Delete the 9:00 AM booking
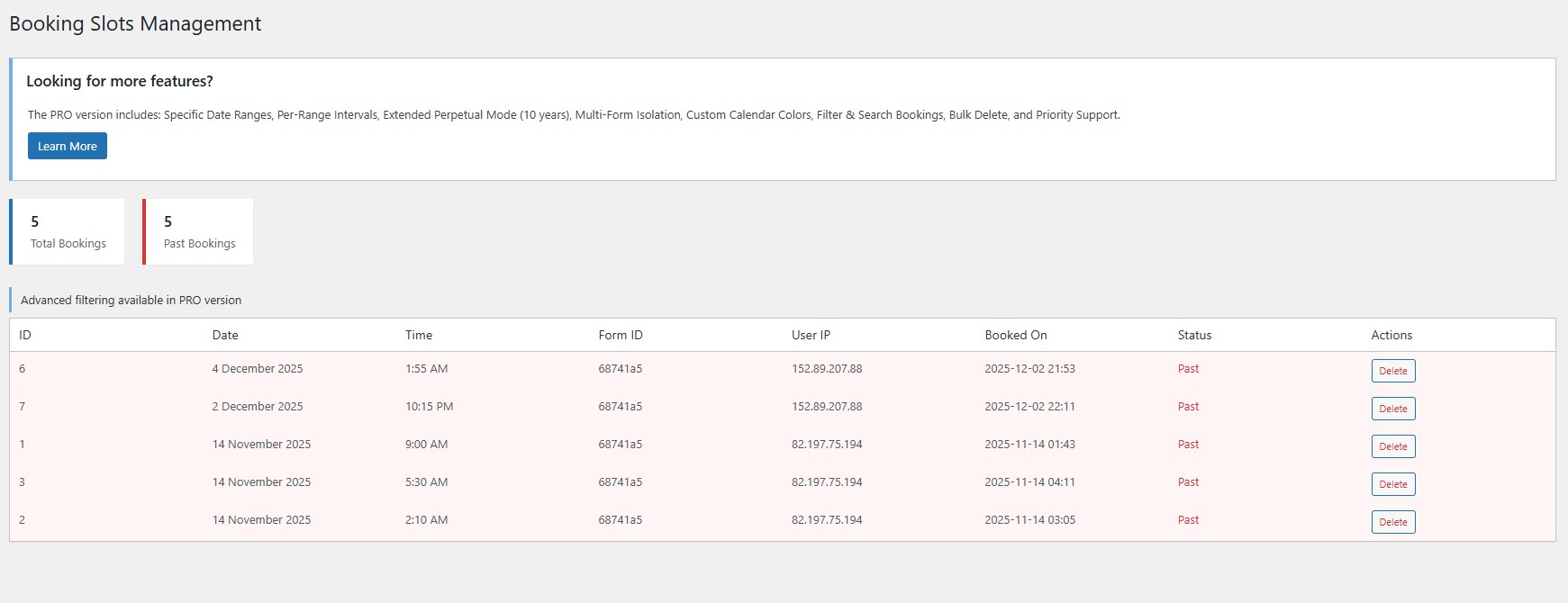The height and width of the screenshot is (603, 1568). (1392, 446)
